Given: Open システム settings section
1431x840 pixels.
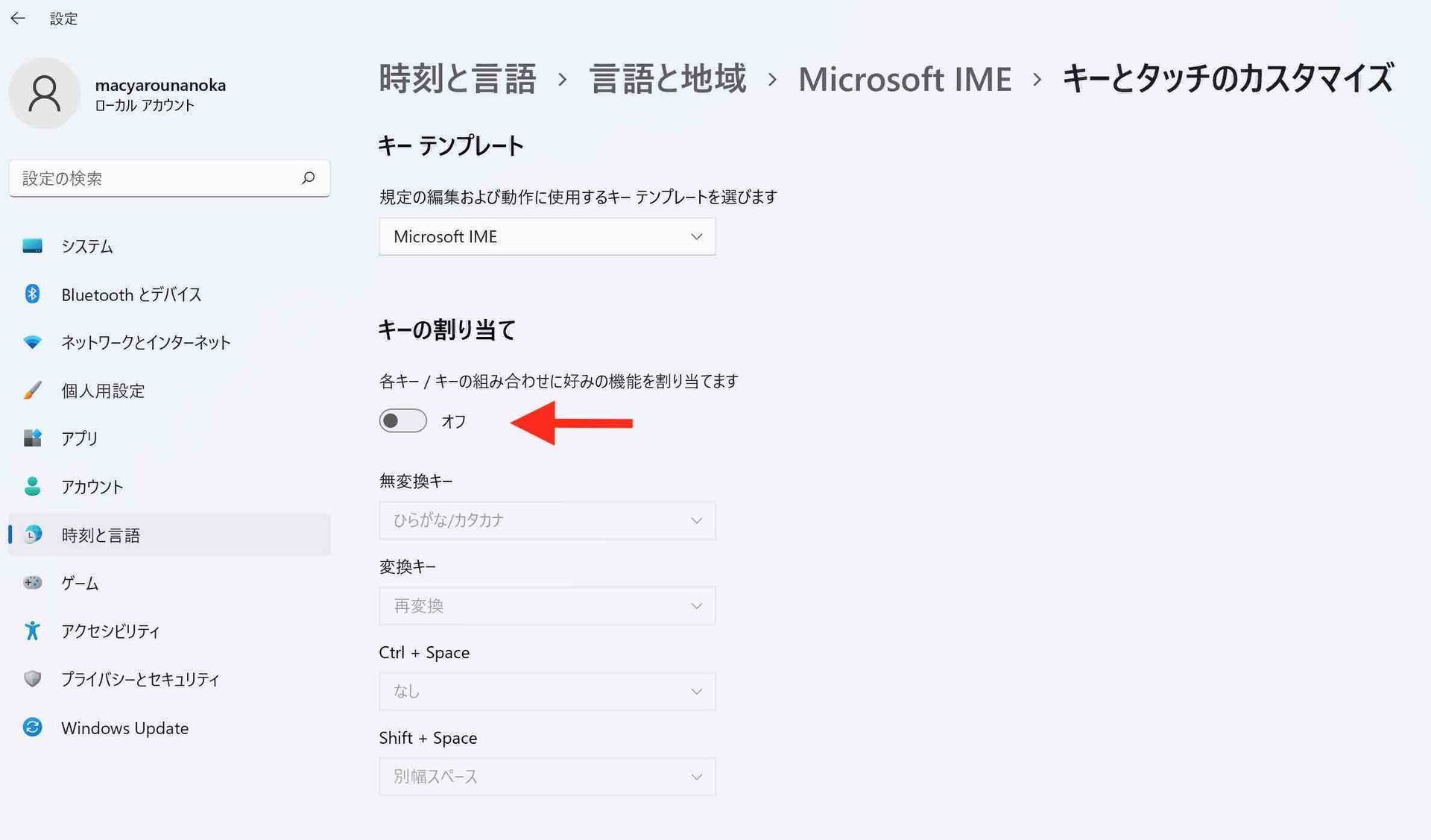Looking at the screenshot, I should [x=169, y=246].
